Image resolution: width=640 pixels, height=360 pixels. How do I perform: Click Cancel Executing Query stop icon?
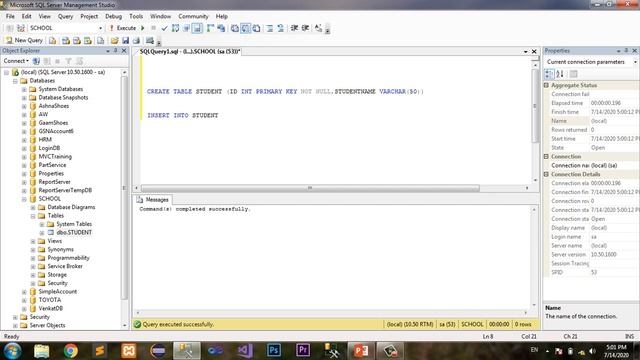coord(153,28)
